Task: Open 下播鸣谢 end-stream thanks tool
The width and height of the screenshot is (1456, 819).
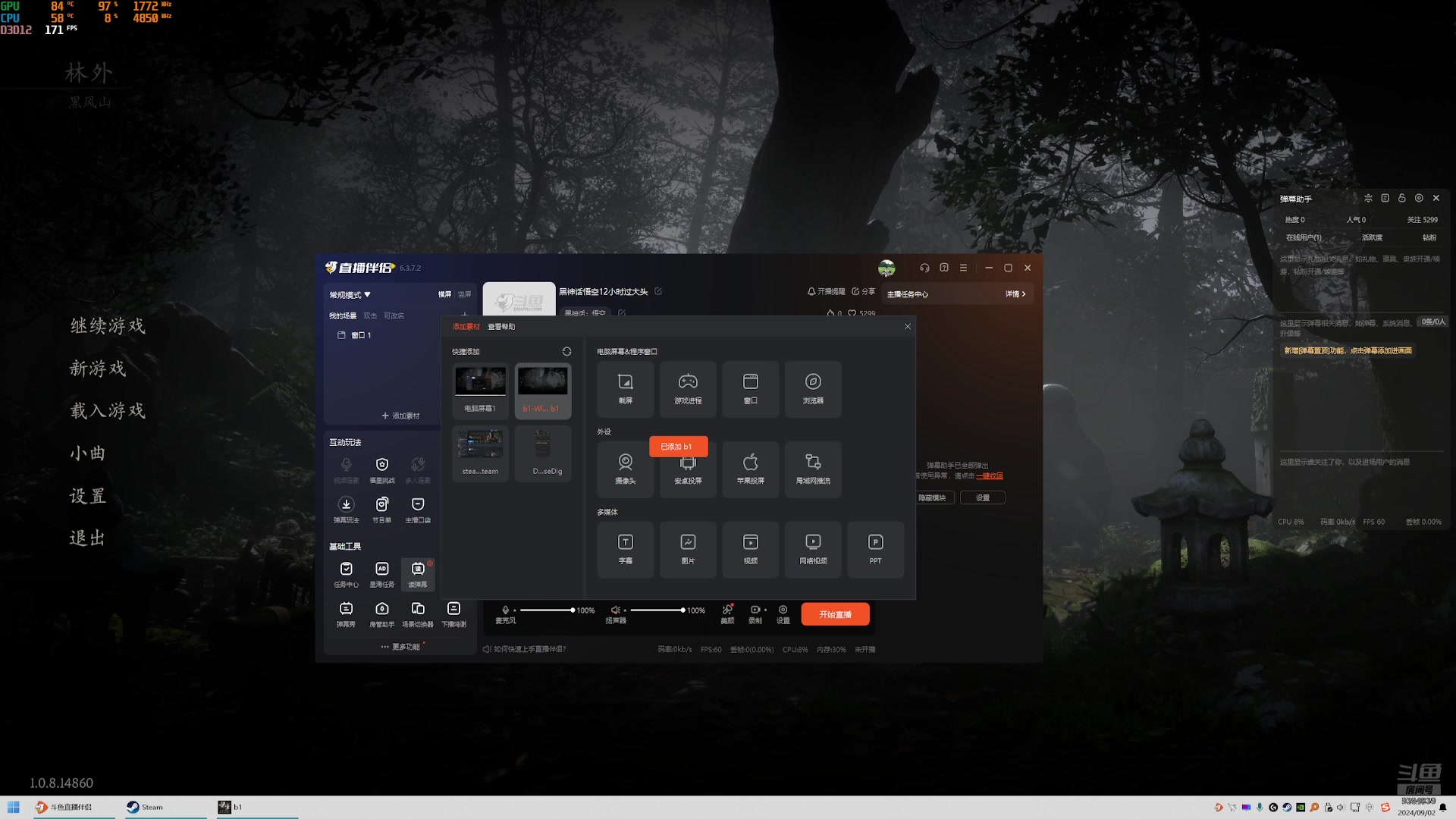Action: click(x=453, y=614)
